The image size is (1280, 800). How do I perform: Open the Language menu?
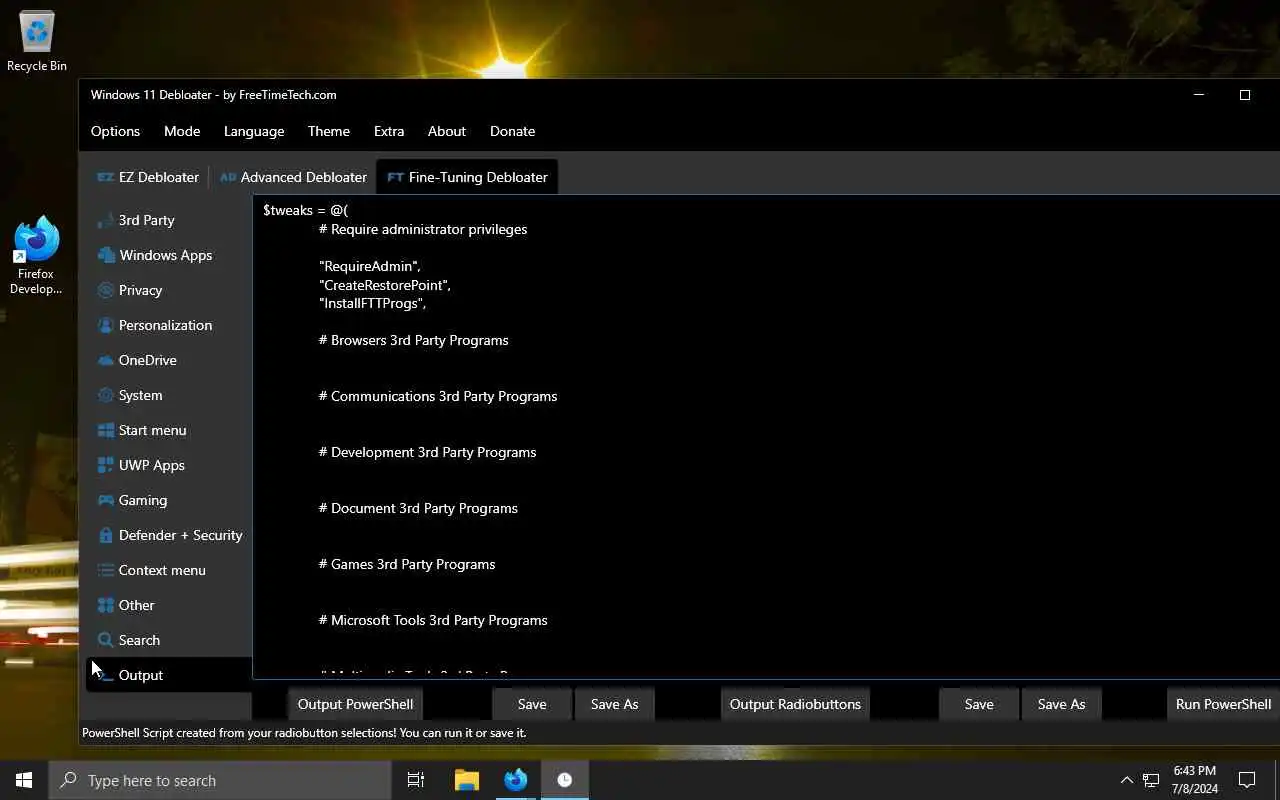[254, 131]
